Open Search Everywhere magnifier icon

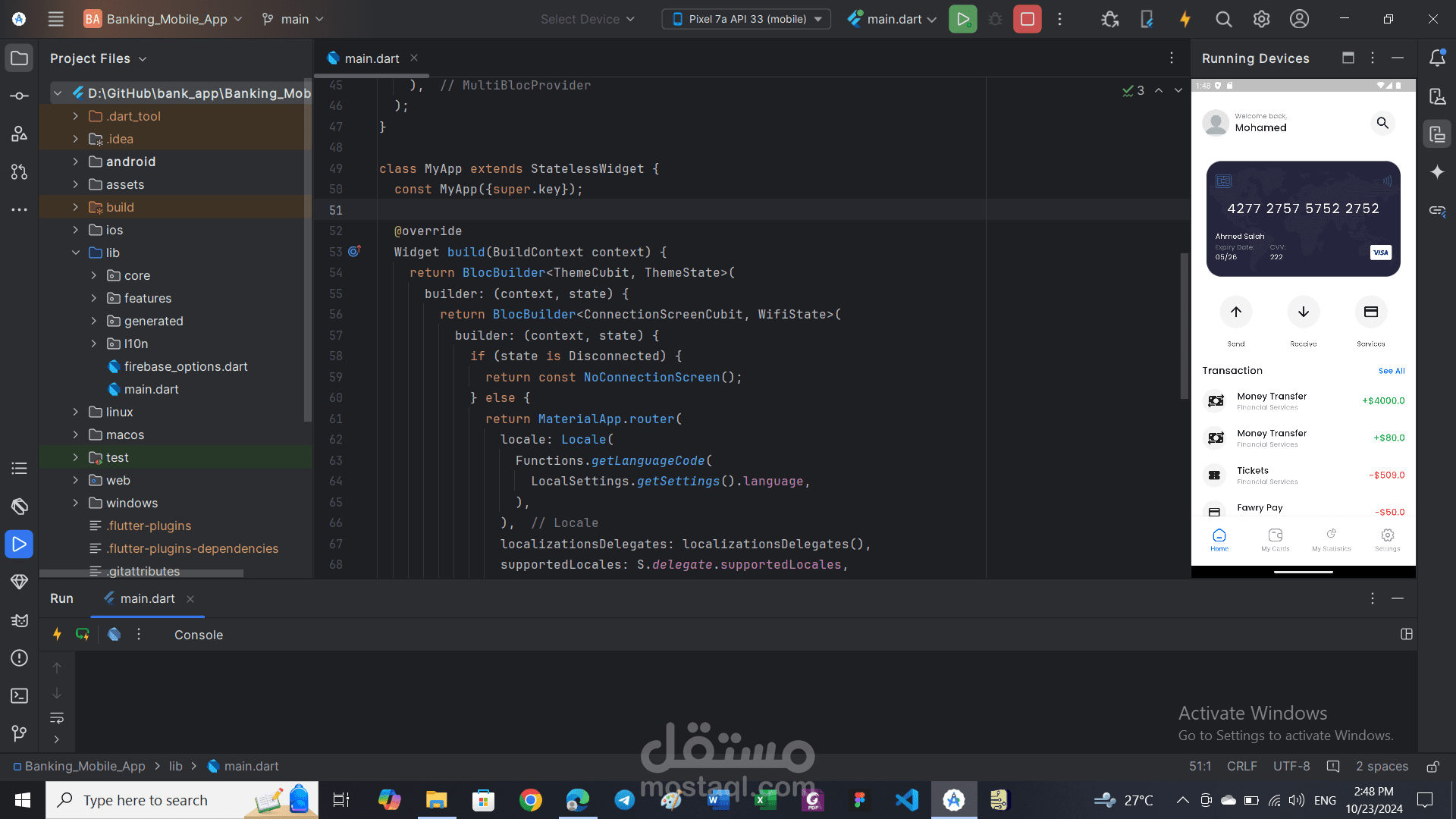point(1223,19)
